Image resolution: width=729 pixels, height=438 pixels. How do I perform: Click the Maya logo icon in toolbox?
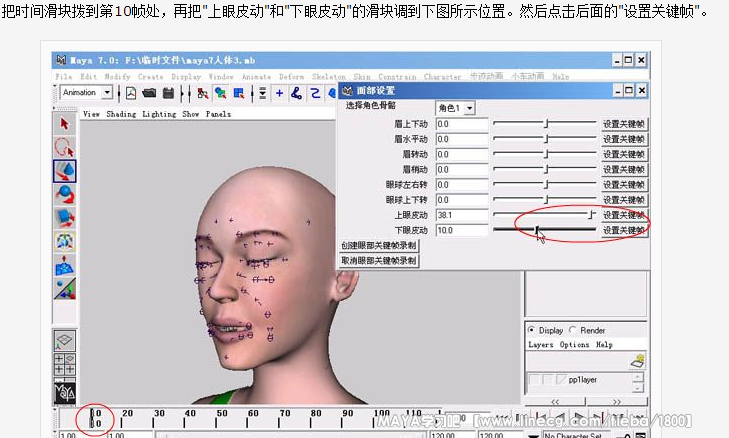click(65, 392)
